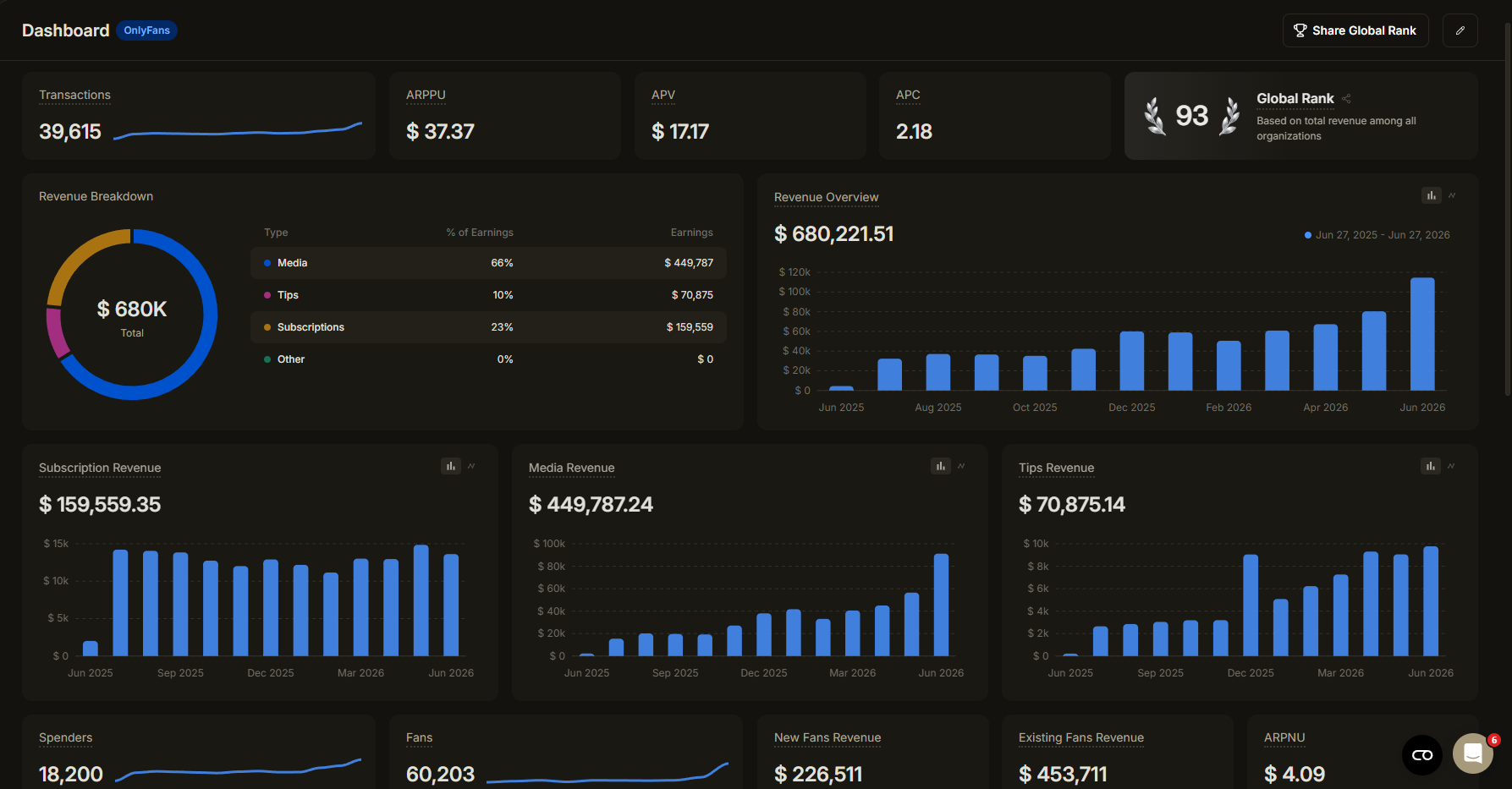
Task: Select the Subscriptions row in Revenue Breakdown
Action: click(x=488, y=327)
